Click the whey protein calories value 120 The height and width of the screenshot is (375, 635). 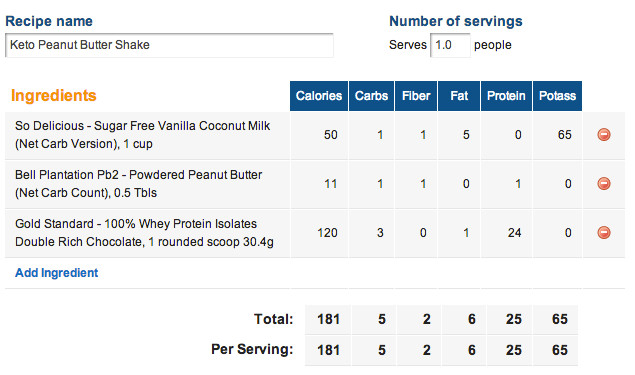(327, 233)
